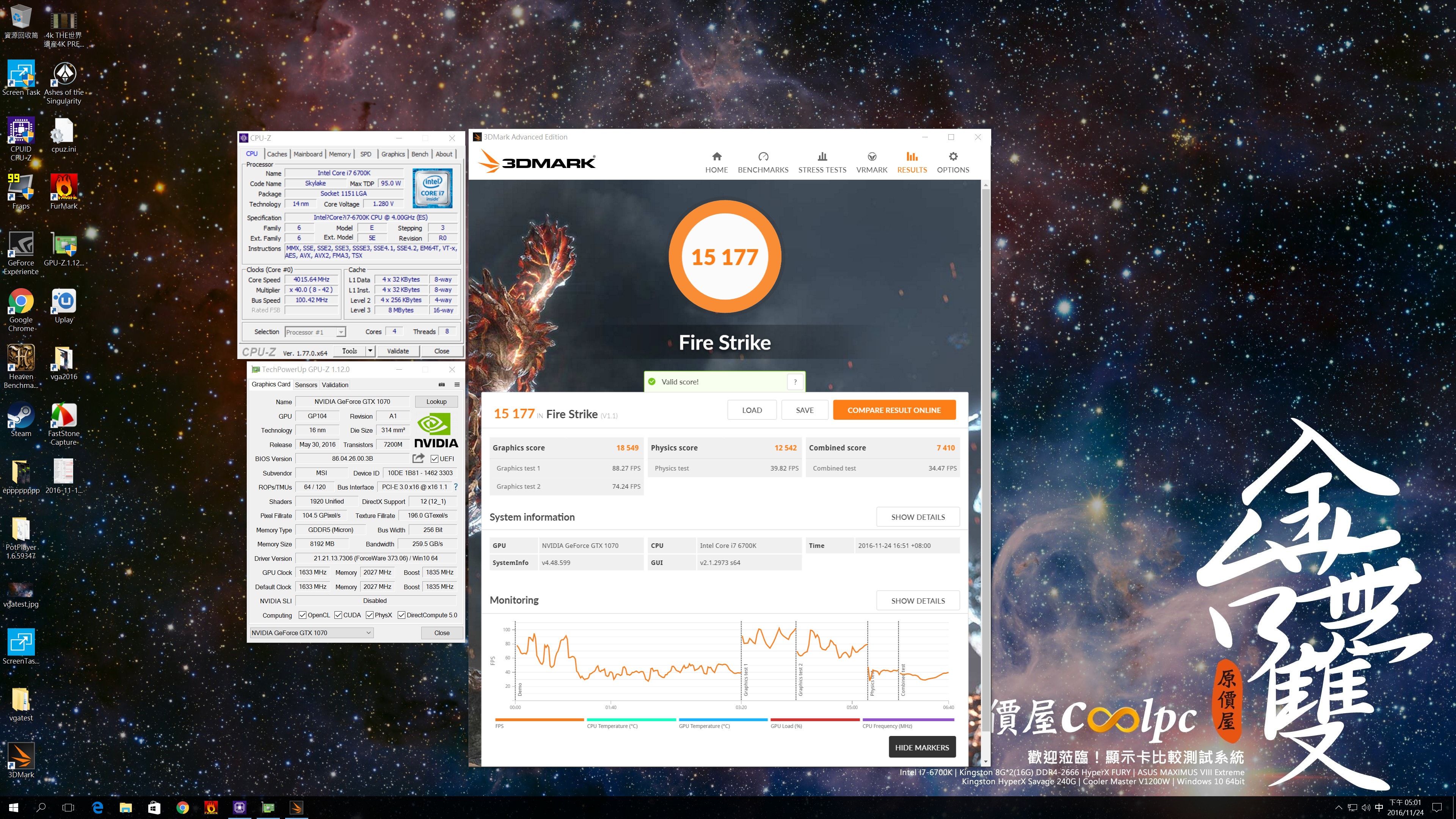
Task: Open 3DMark OPTIONS gear
Action: click(x=953, y=162)
